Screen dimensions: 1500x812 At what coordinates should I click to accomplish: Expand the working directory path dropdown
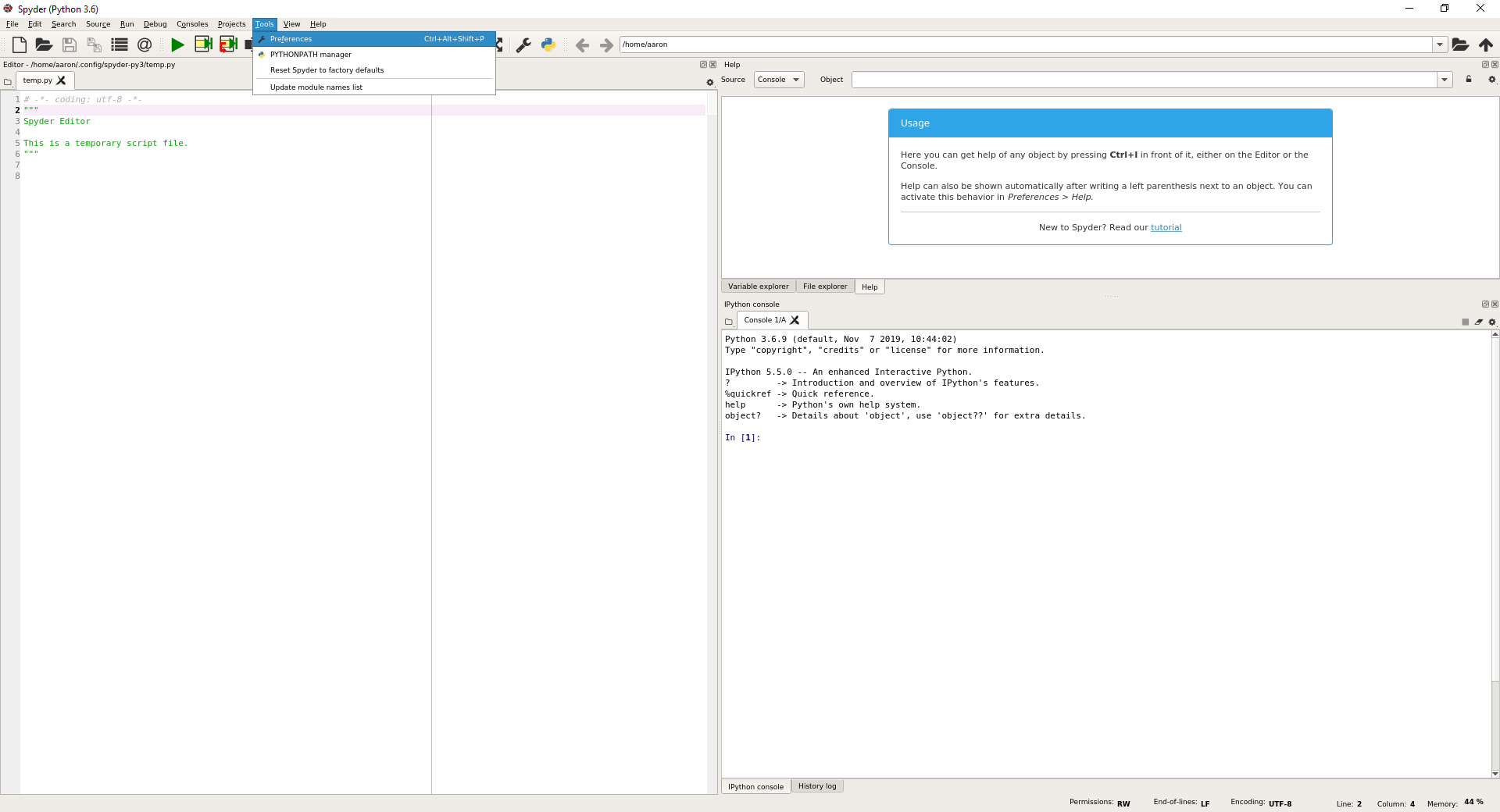point(1440,45)
